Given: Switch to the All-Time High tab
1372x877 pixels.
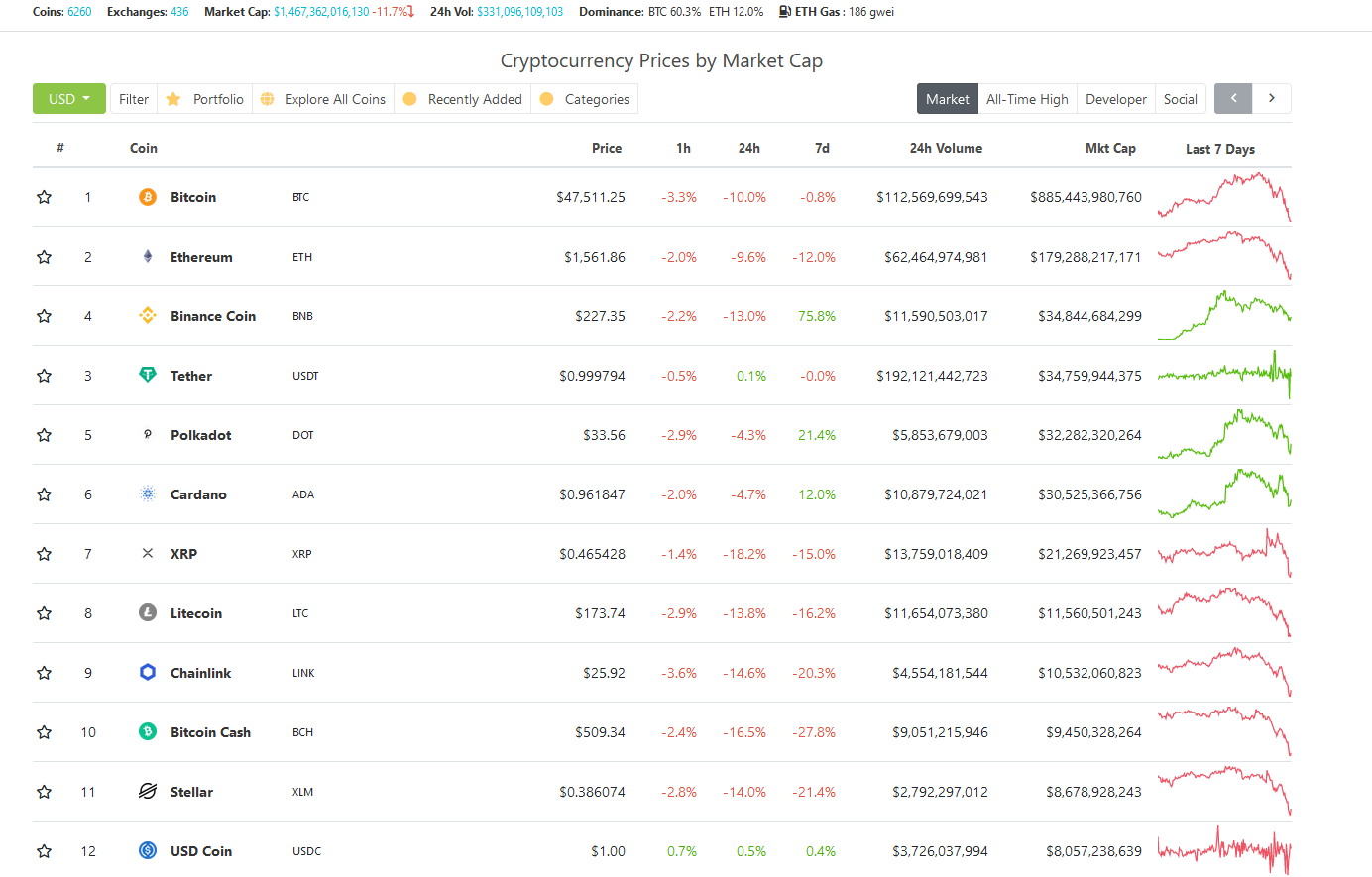Looking at the screenshot, I should [1027, 99].
